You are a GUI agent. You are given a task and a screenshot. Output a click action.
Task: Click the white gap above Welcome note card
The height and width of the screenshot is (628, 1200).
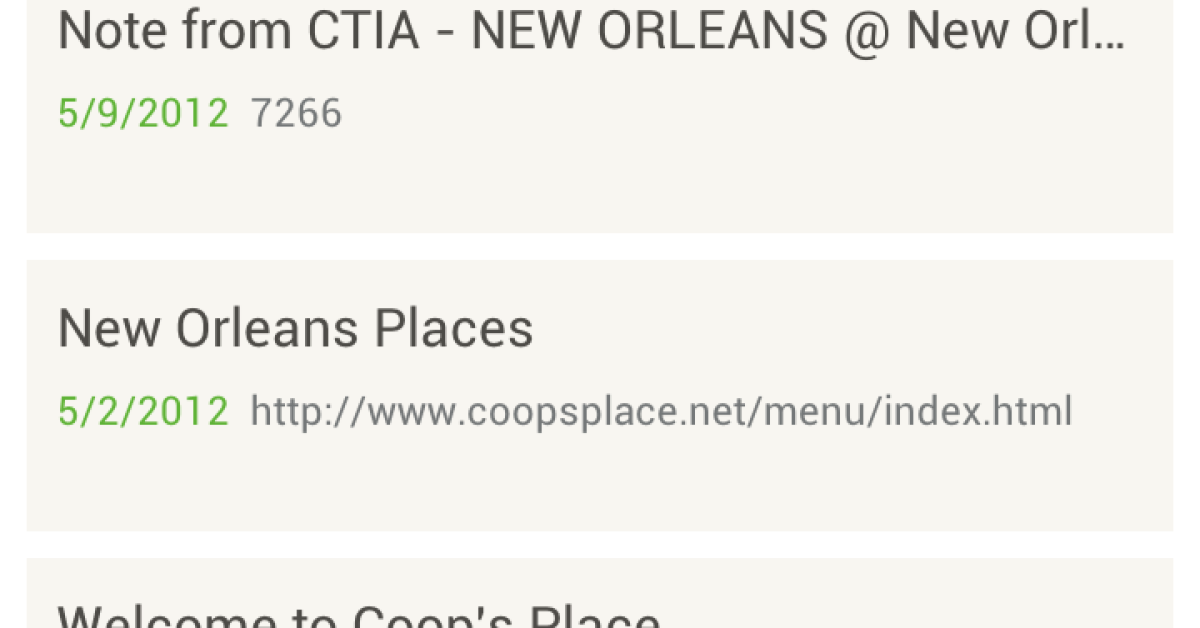[600, 545]
